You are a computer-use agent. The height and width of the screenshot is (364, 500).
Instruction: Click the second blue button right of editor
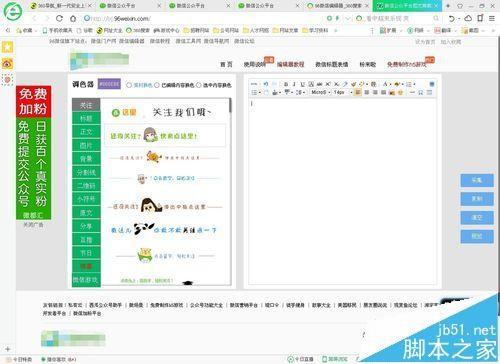point(477,199)
